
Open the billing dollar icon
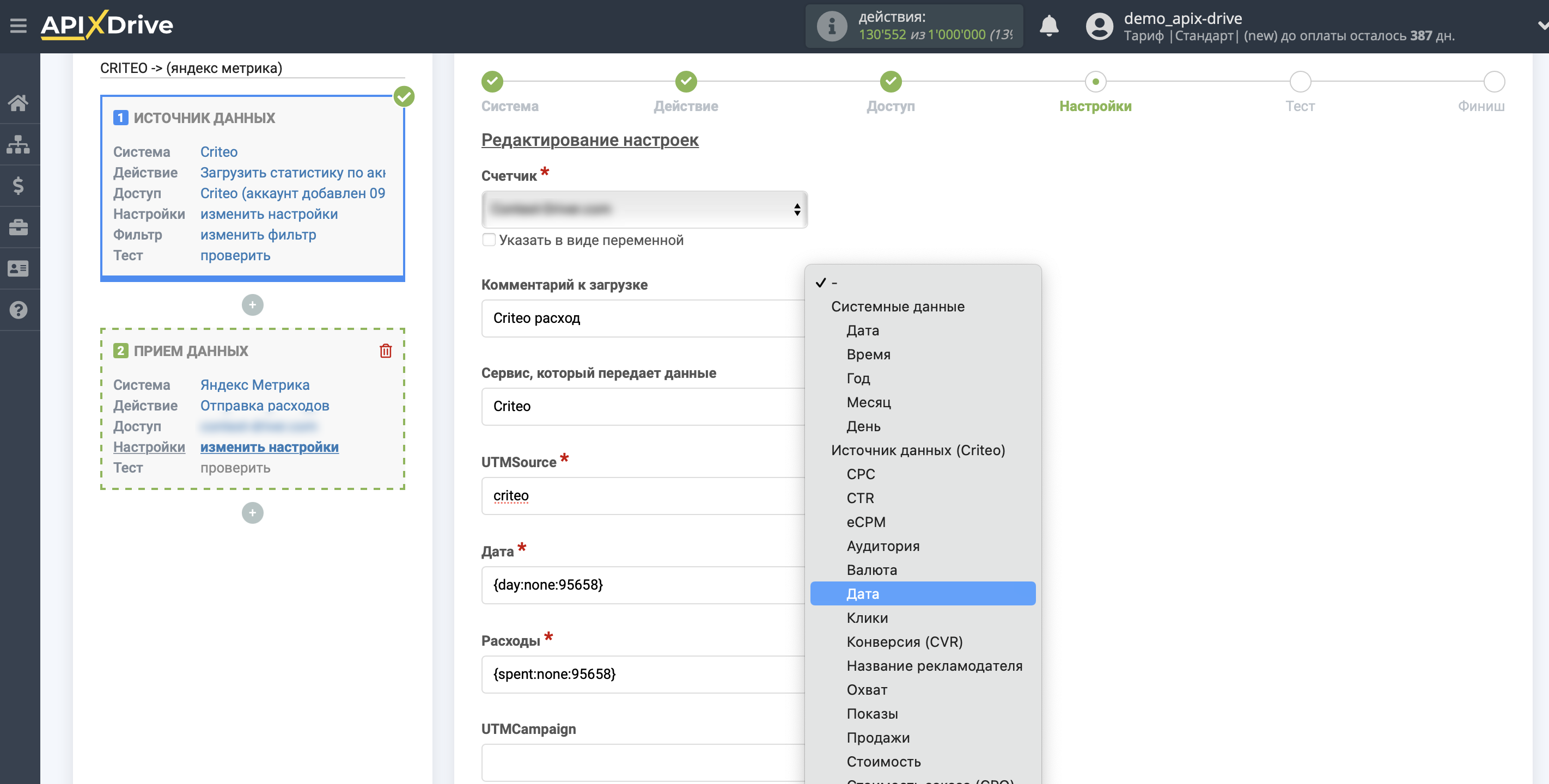click(18, 186)
